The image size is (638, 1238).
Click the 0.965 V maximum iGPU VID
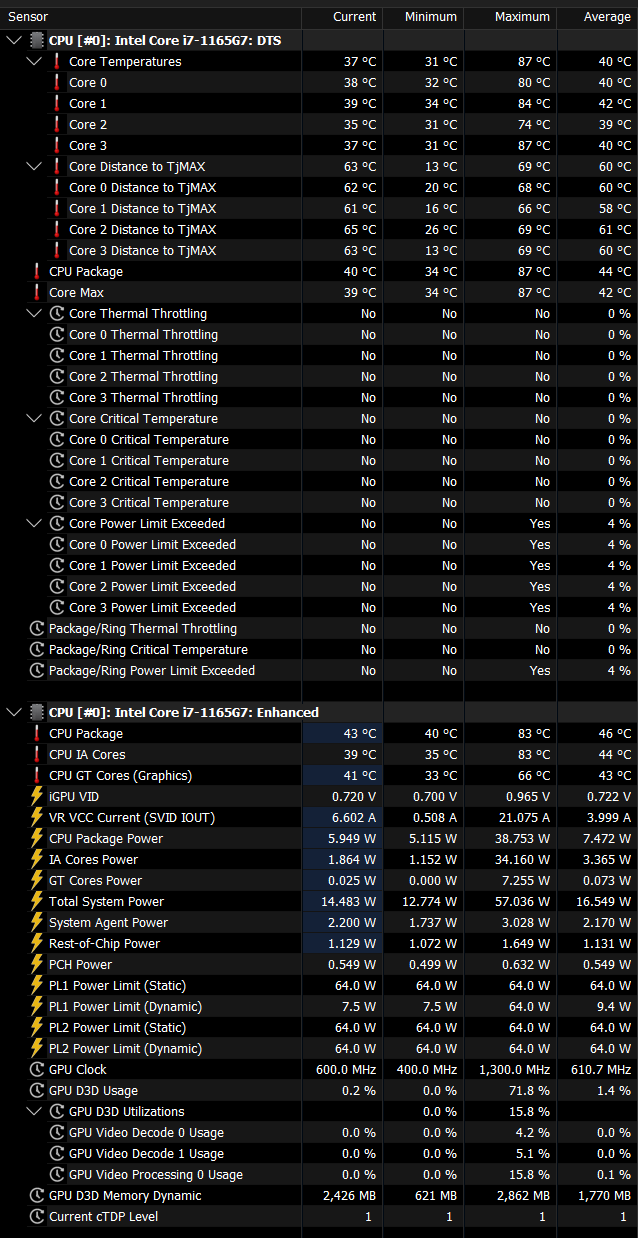(x=527, y=796)
